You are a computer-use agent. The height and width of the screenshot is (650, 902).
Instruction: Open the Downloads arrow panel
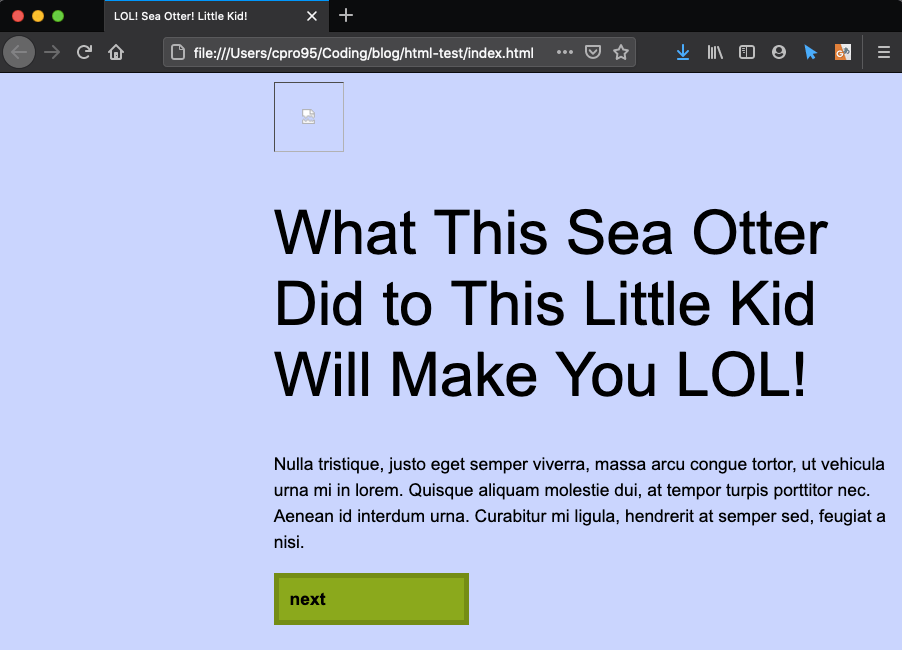coord(683,52)
